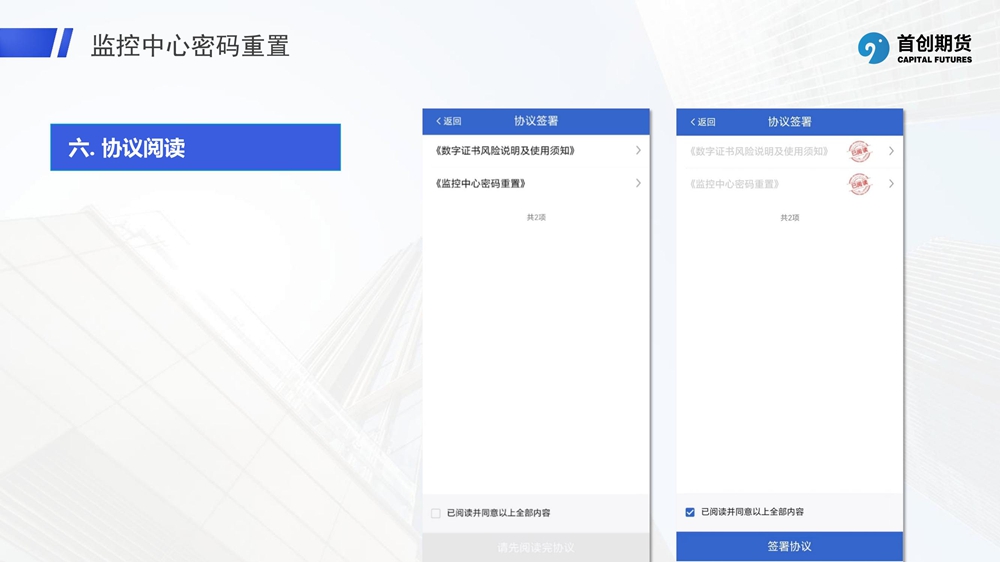Tap the back chevron on the already-read agreements screen
Viewport: 1000px width, 562px height.
tap(693, 122)
